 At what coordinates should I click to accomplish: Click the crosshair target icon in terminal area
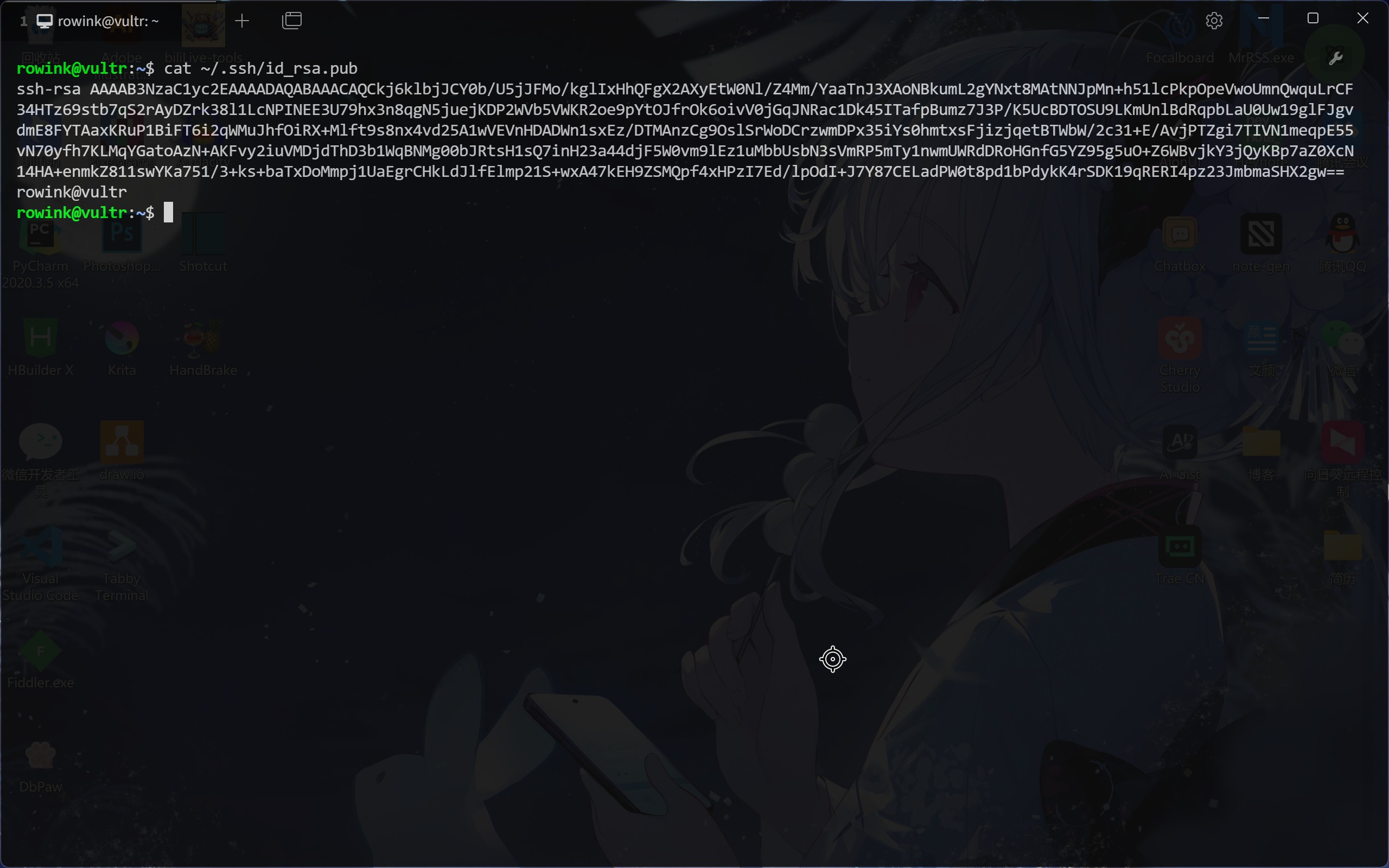point(832,659)
